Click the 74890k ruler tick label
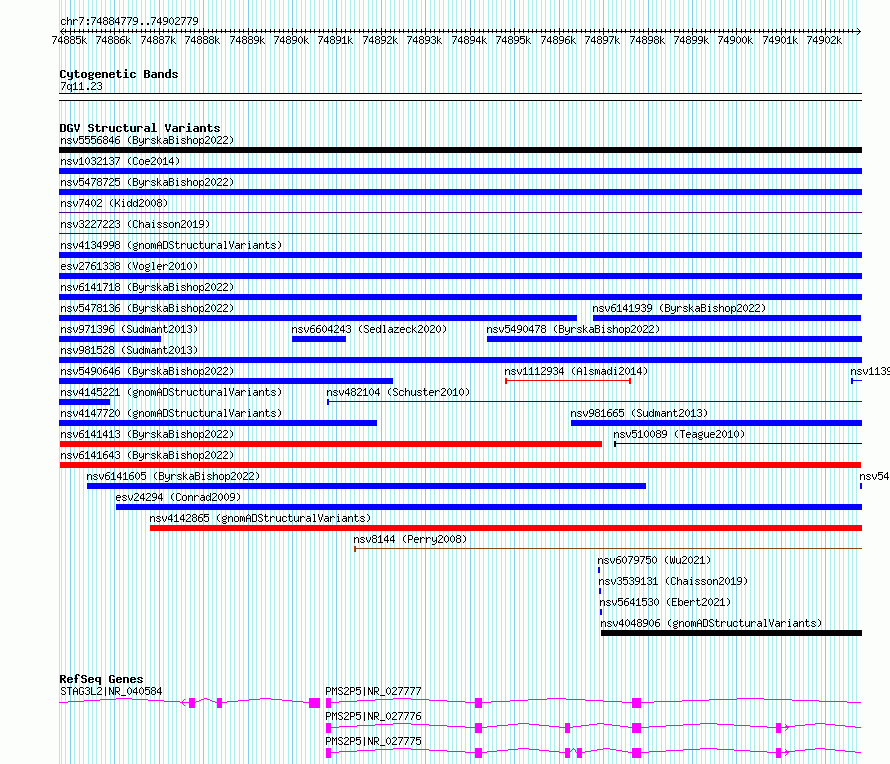The height and width of the screenshot is (764, 890). coord(291,40)
